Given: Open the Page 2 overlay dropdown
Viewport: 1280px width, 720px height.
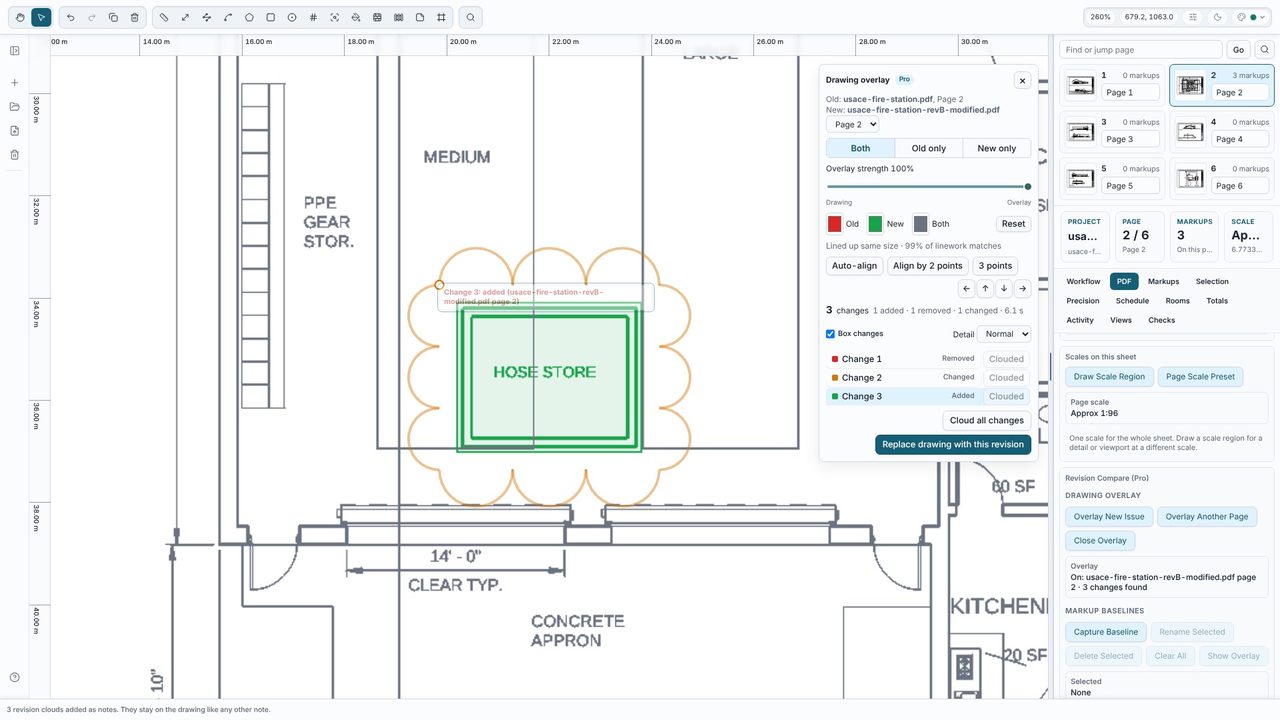Looking at the screenshot, I should (x=852, y=124).
